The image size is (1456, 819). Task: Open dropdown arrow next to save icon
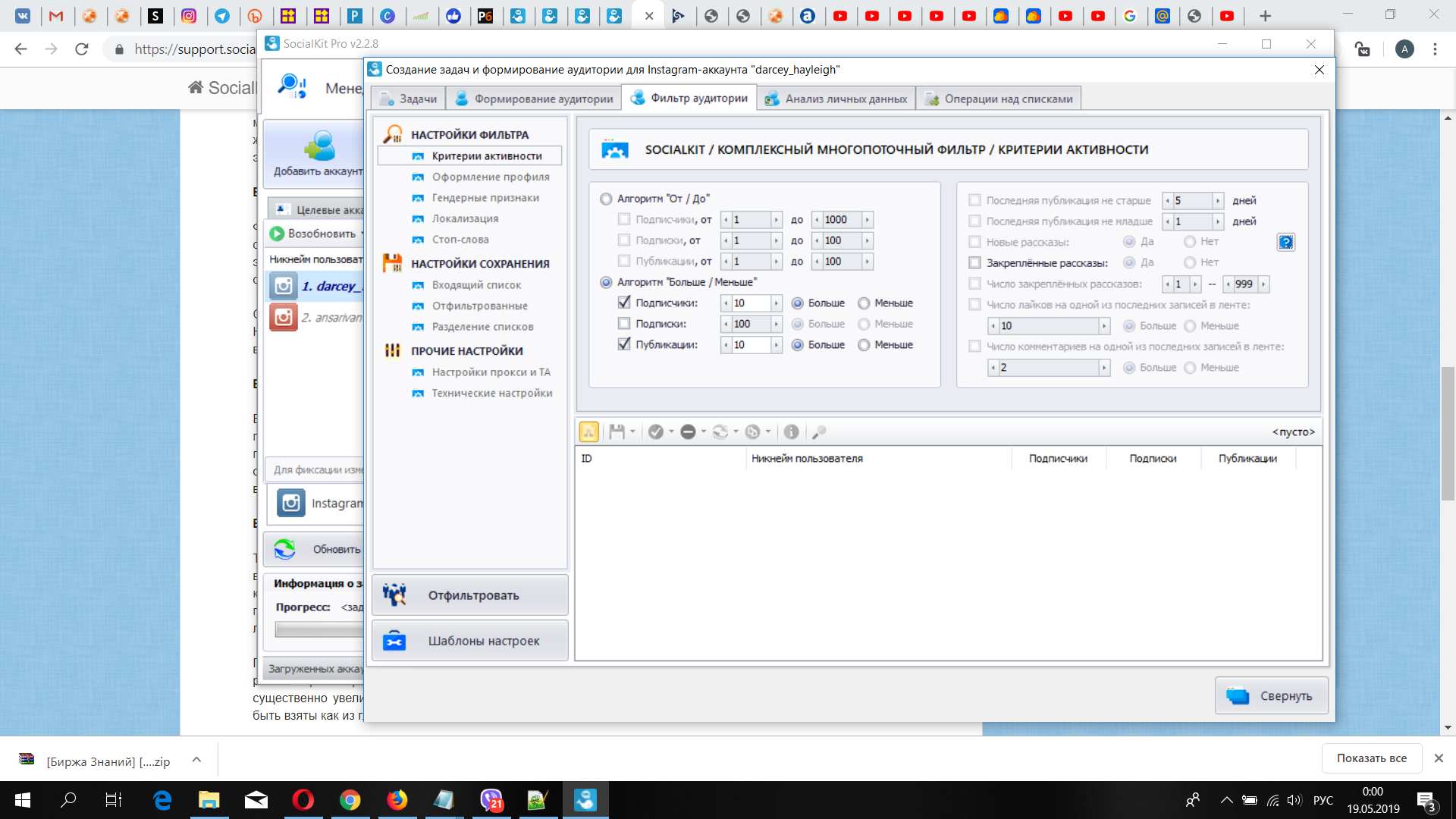(x=633, y=431)
